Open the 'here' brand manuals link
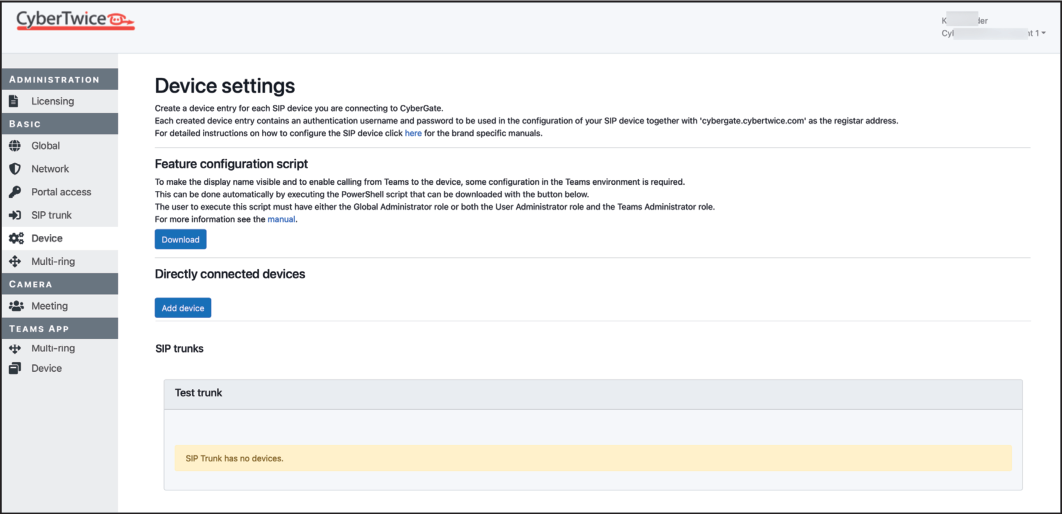Viewport: 1062px width, 514px height. (x=413, y=133)
